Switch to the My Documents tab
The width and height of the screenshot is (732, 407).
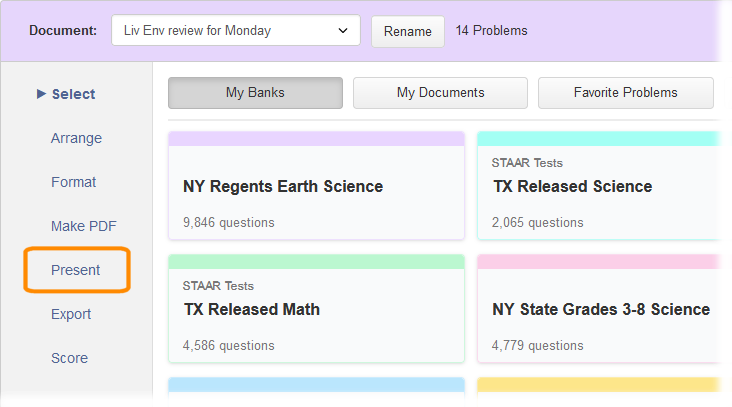(440, 93)
